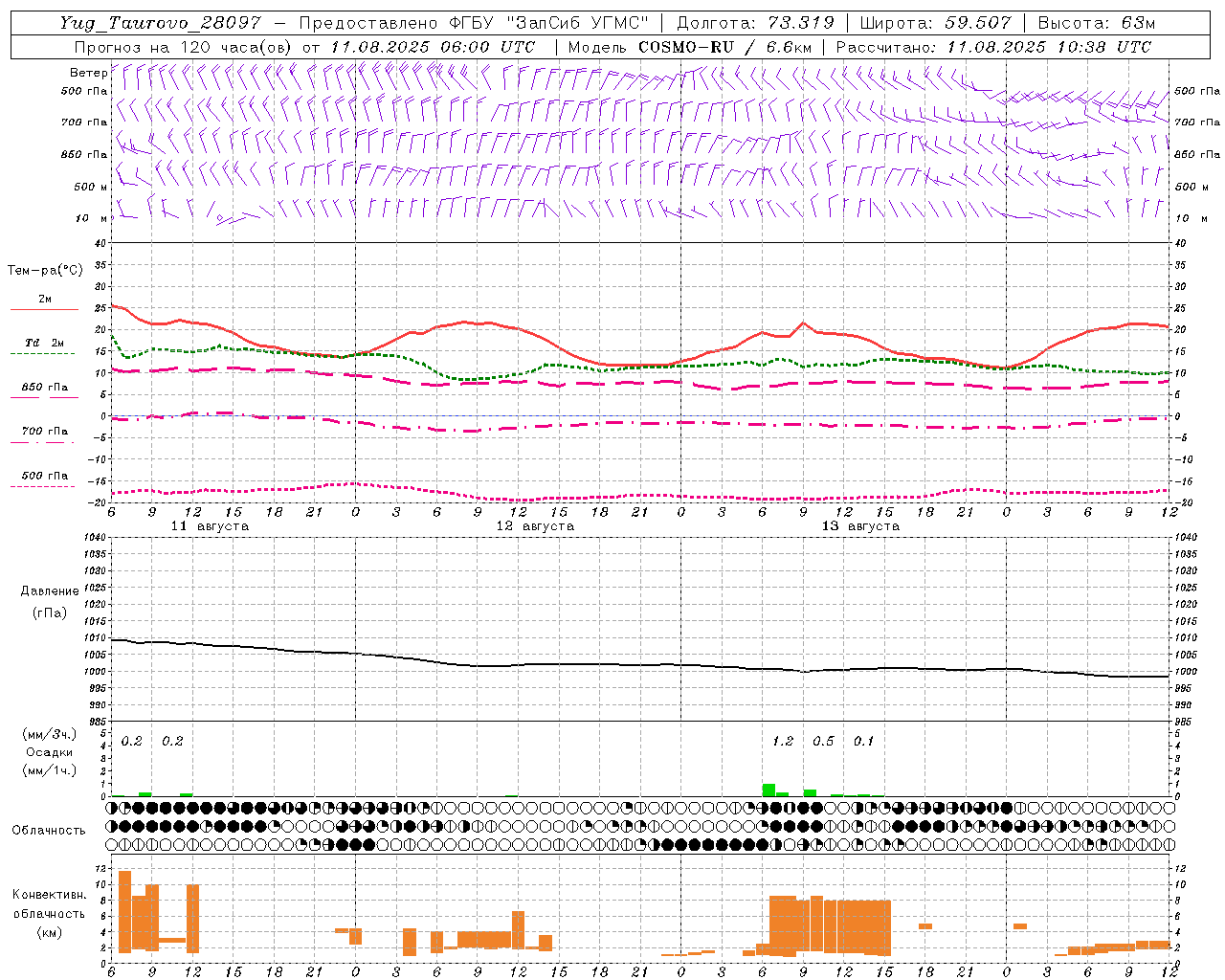This screenshot has width=1225, height=980.
Task: Select the forecast start 11.08.2025 06:00 UTC
Action: pyautogui.click(x=433, y=47)
